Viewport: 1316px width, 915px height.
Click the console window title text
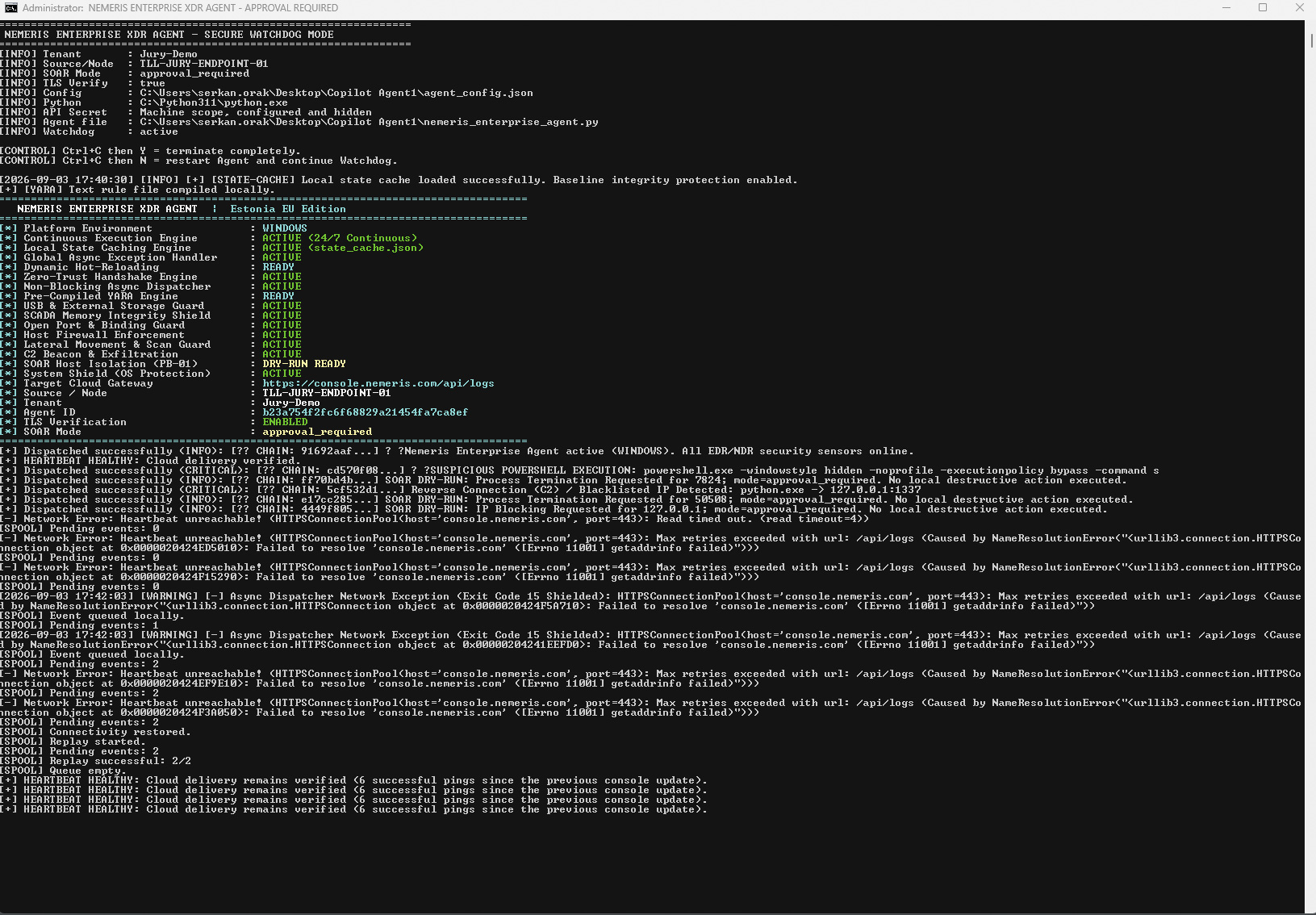[x=180, y=8]
